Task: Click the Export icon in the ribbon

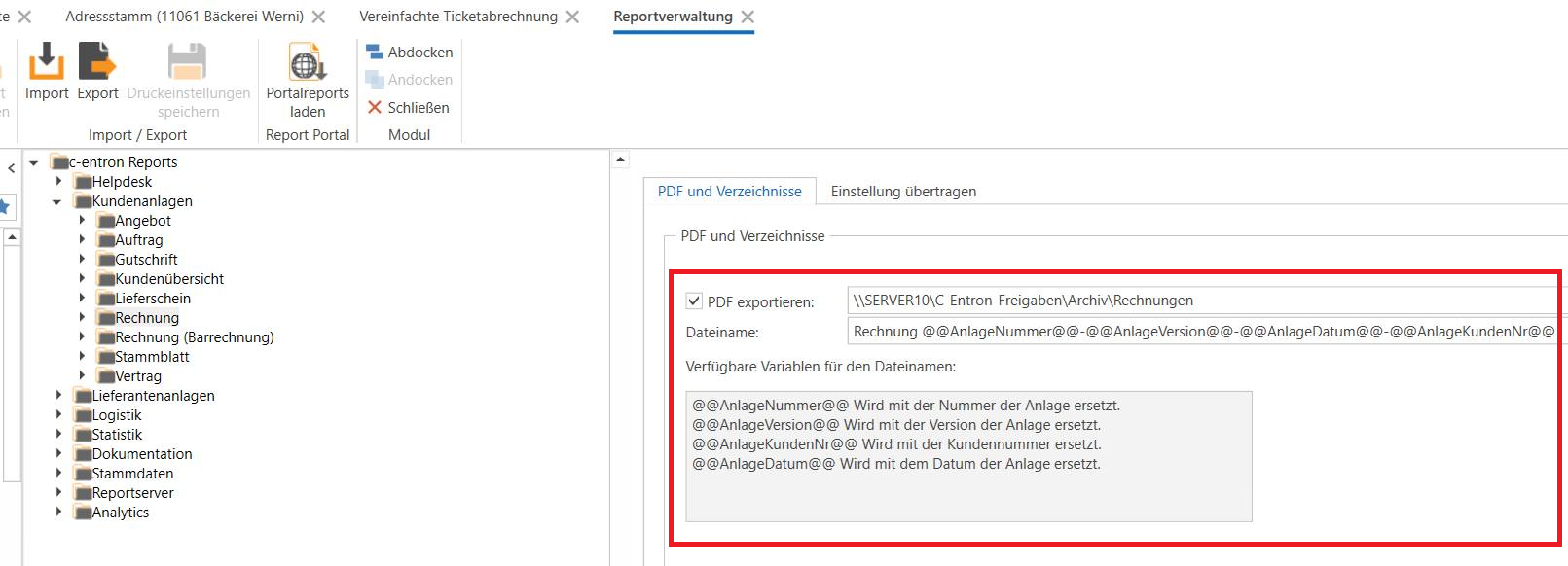Action: [x=97, y=62]
